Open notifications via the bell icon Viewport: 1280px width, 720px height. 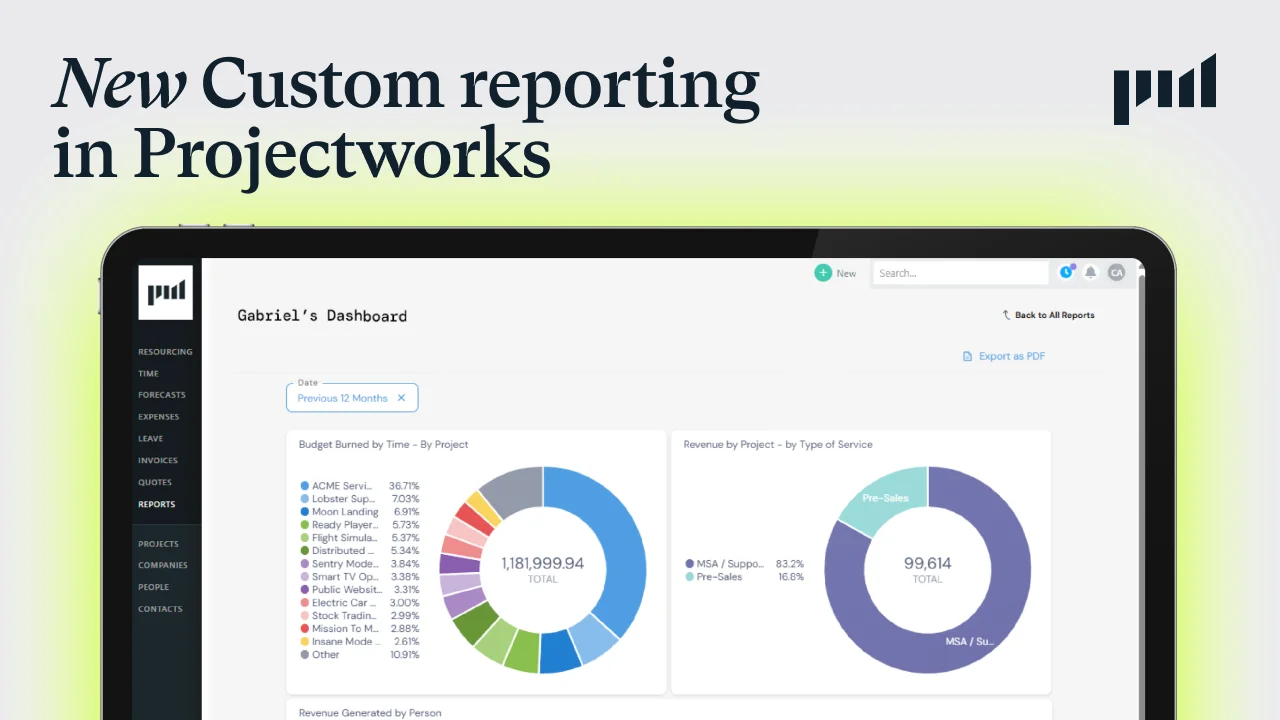coord(1090,272)
